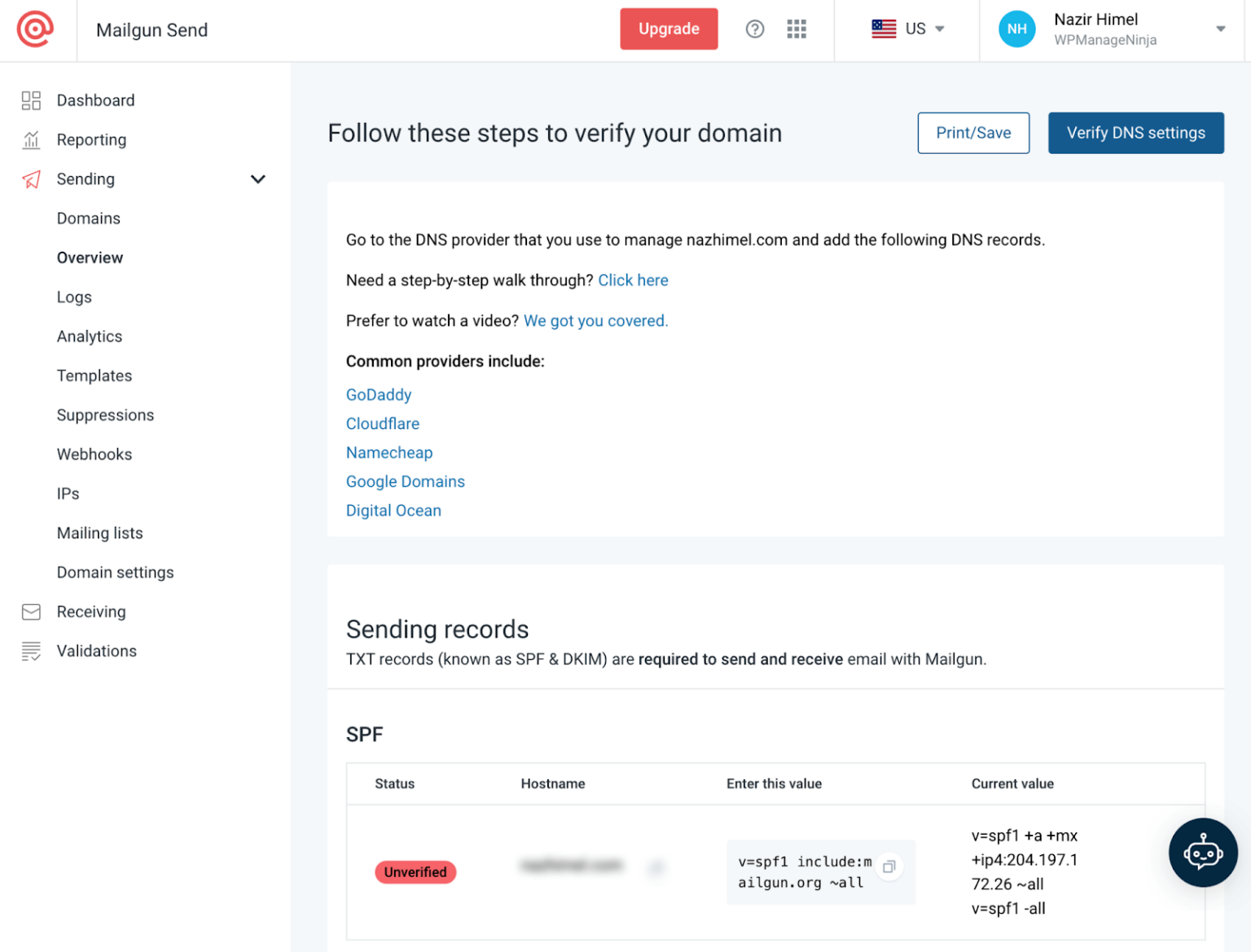This screenshot has width=1251, height=952.
Task: Open the help question mark icon
Action: tap(754, 29)
